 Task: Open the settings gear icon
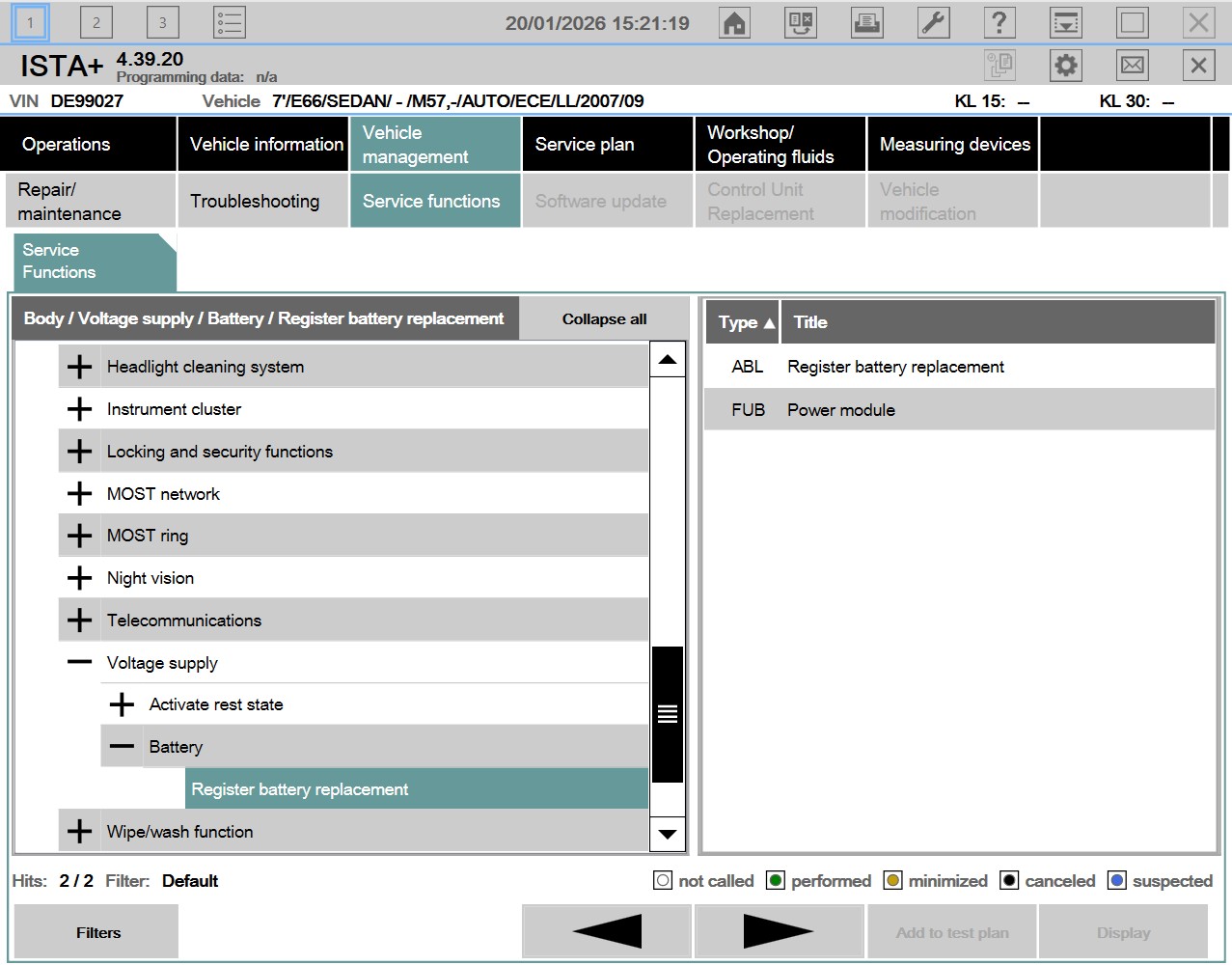[x=1066, y=66]
